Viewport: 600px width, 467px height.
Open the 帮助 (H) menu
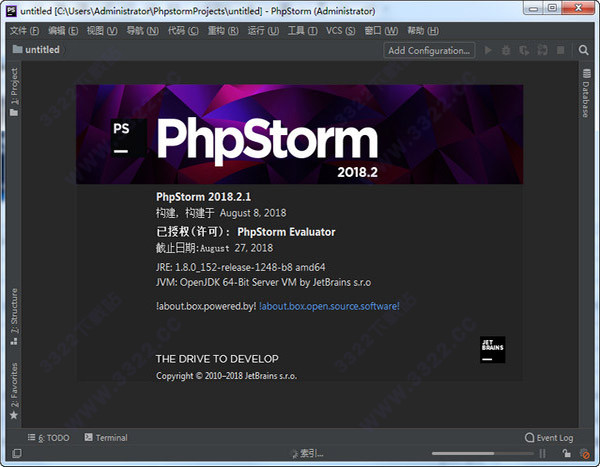pos(423,31)
